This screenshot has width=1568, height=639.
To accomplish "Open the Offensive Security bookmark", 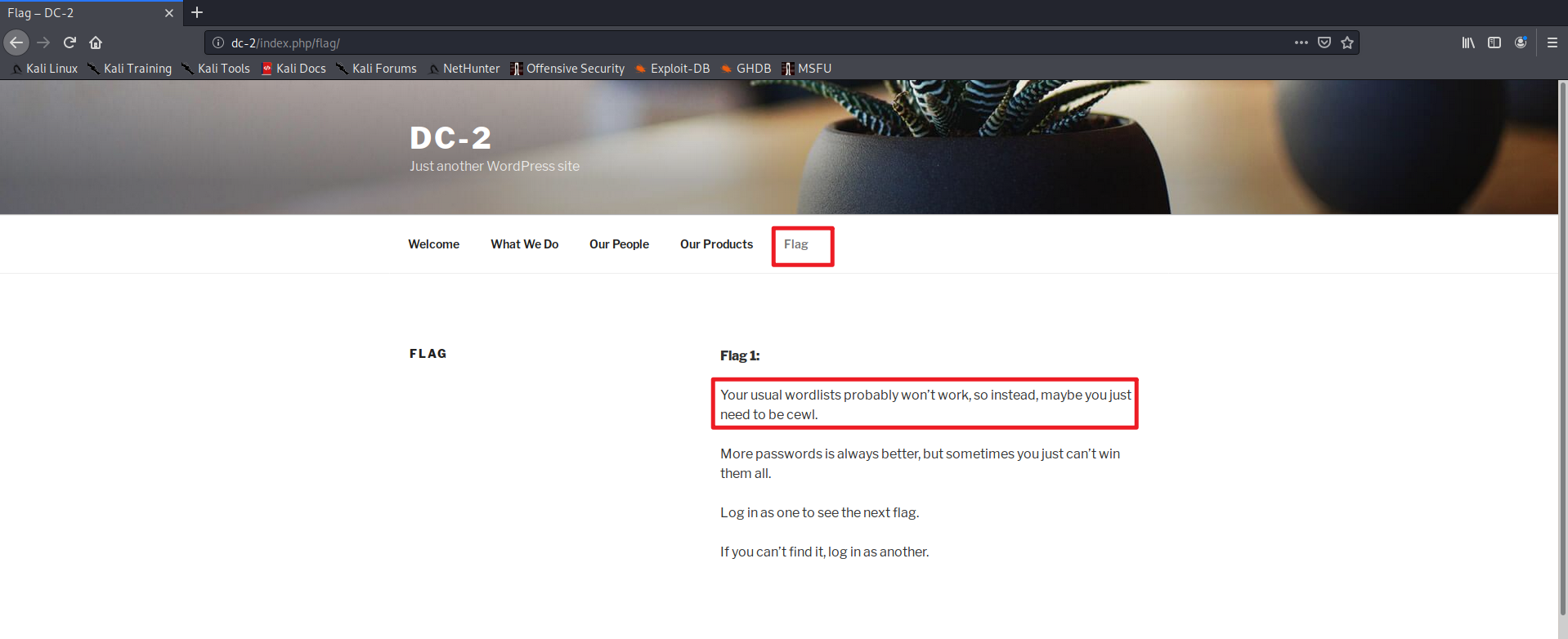I will [x=567, y=69].
